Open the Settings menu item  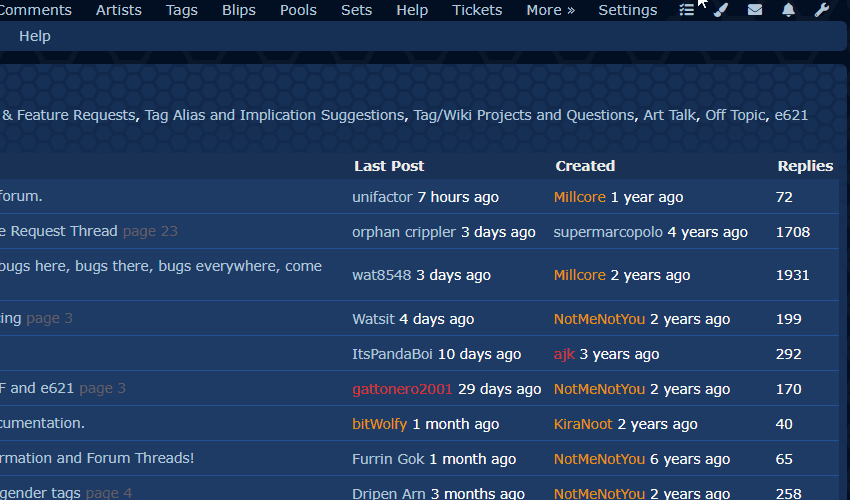628,10
